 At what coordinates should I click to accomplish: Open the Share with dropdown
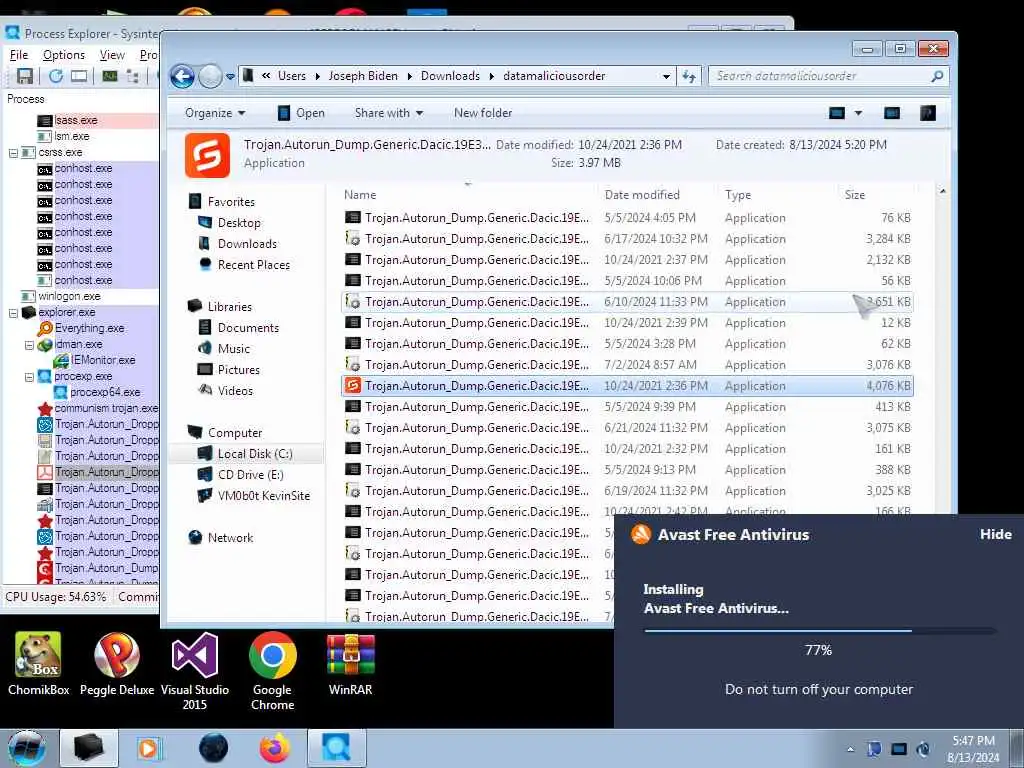[389, 113]
